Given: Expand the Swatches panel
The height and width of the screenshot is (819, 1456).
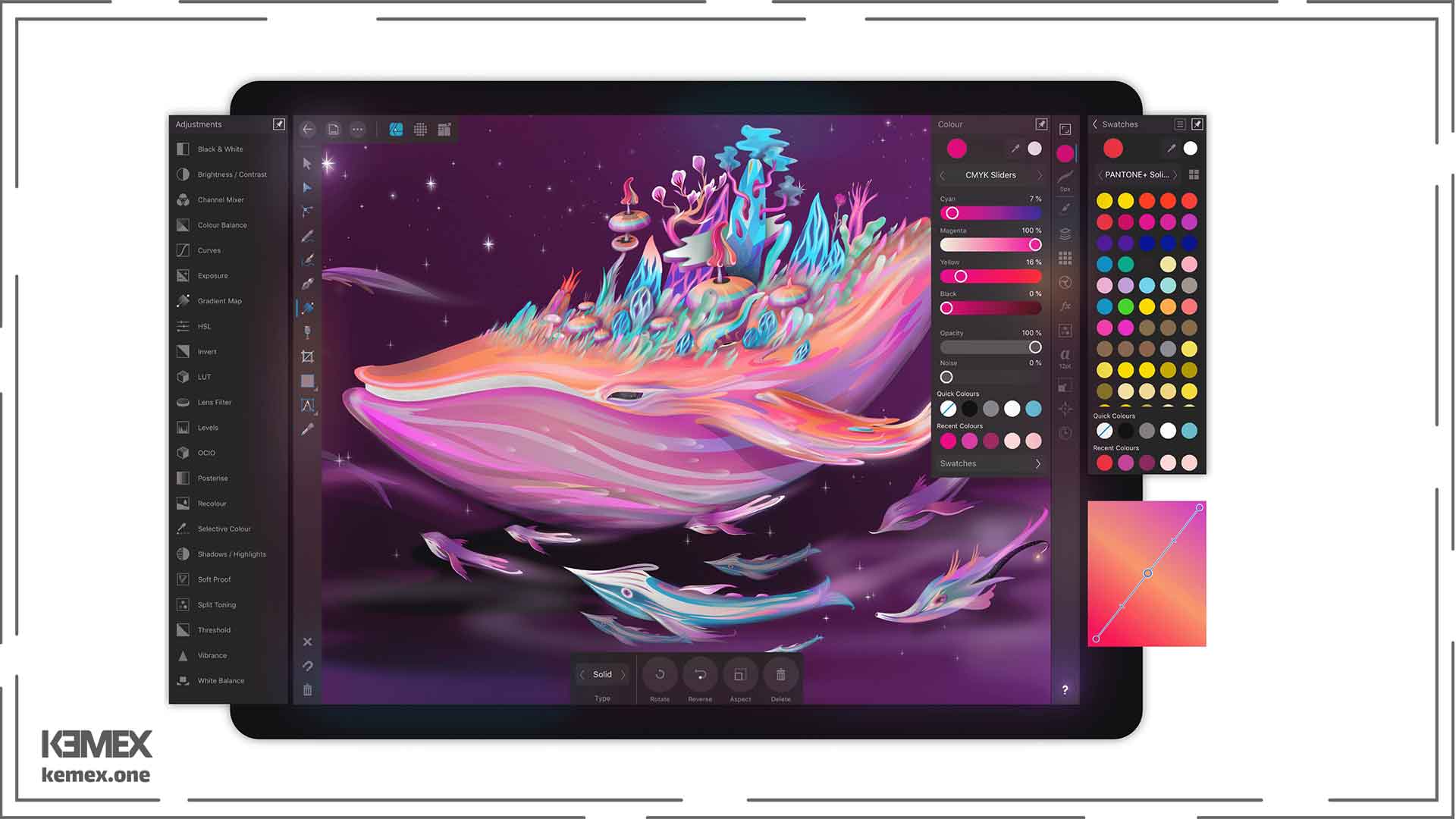Looking at the screenshot, I should pos(1038,463).
